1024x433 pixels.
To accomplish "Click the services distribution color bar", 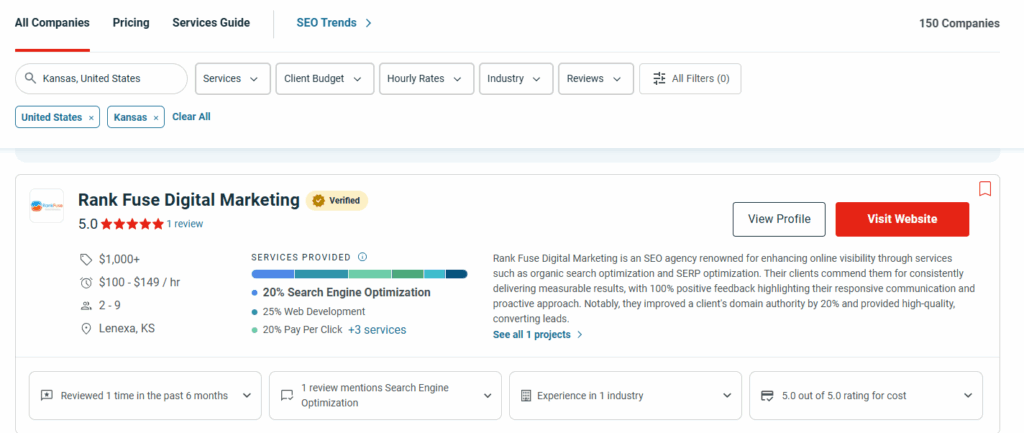I will point(359,274).
